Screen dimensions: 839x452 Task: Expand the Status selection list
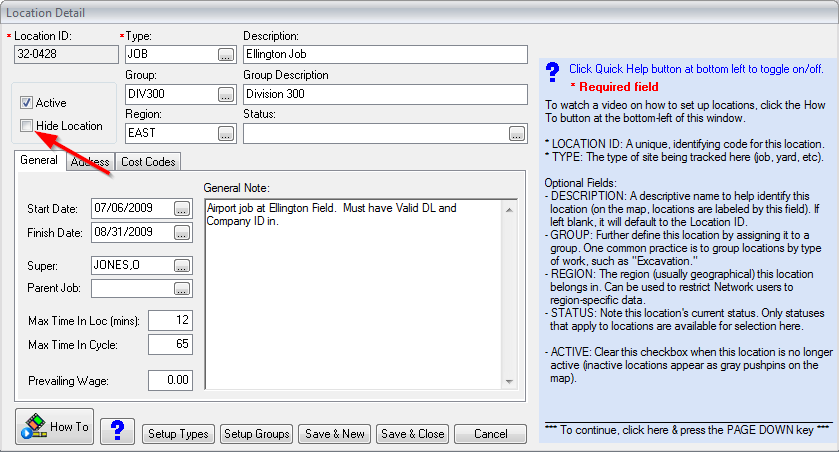point(516,133)
